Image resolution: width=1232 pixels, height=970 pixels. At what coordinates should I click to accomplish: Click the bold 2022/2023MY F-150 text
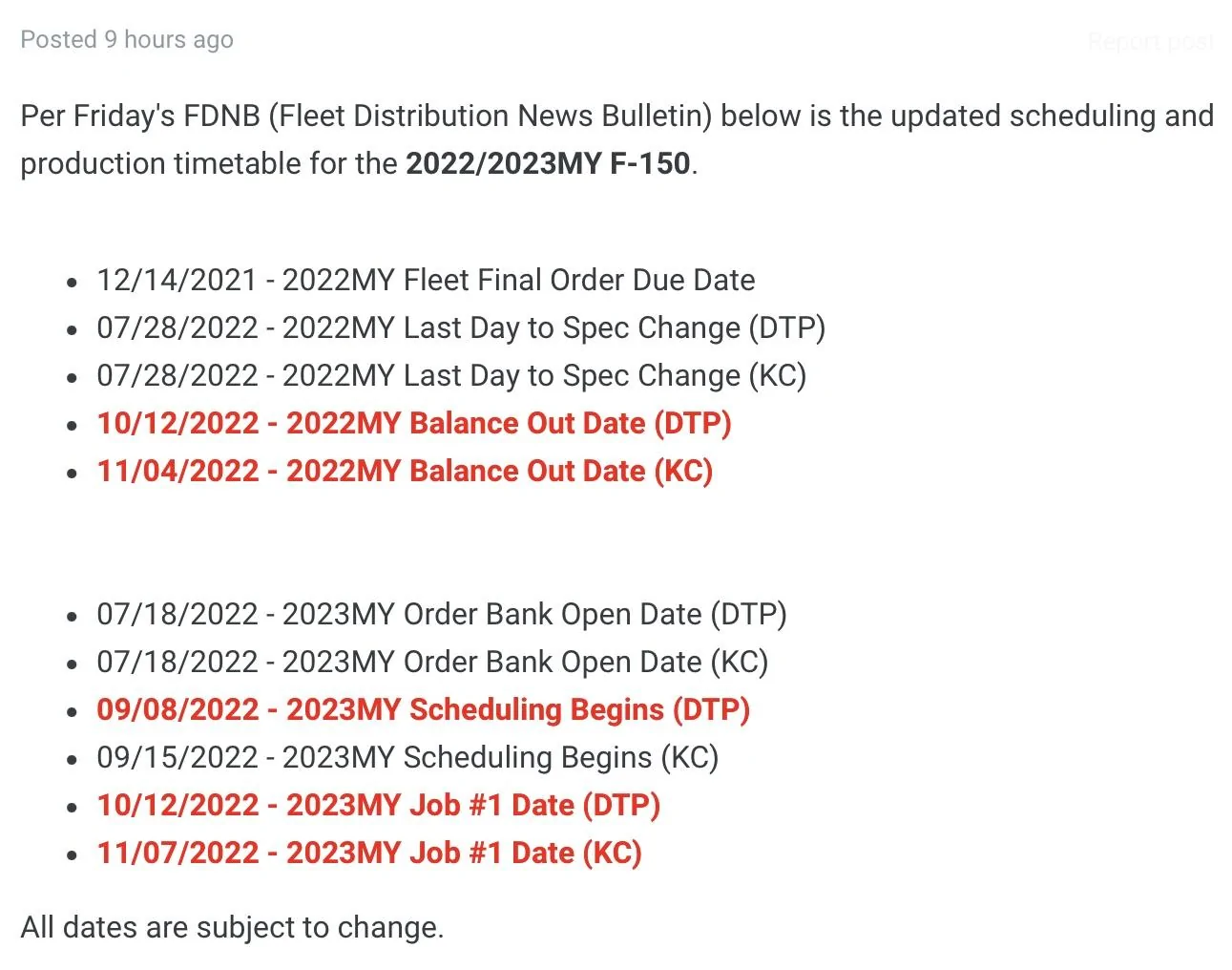click(x=548, y=163)
